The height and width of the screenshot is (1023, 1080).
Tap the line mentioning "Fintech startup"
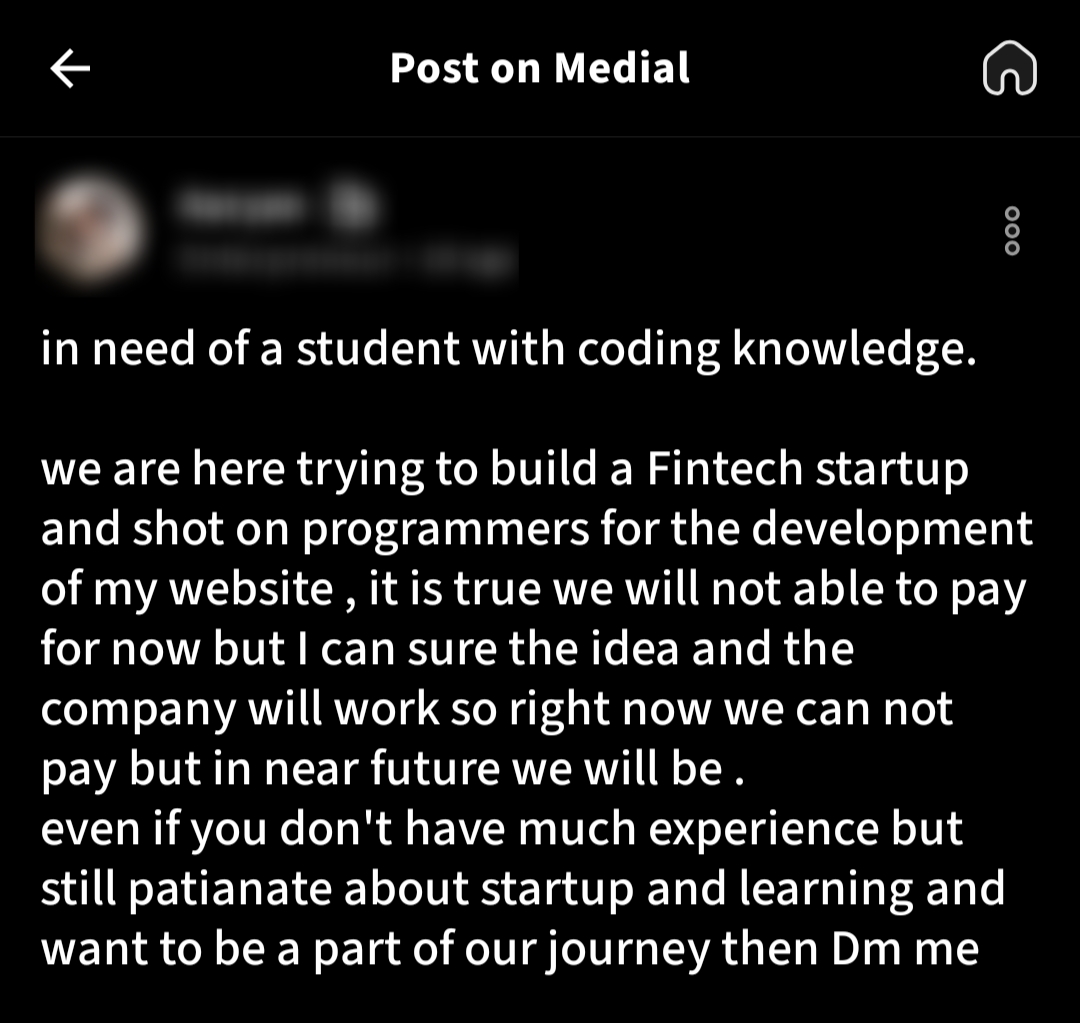pos(505,469)
